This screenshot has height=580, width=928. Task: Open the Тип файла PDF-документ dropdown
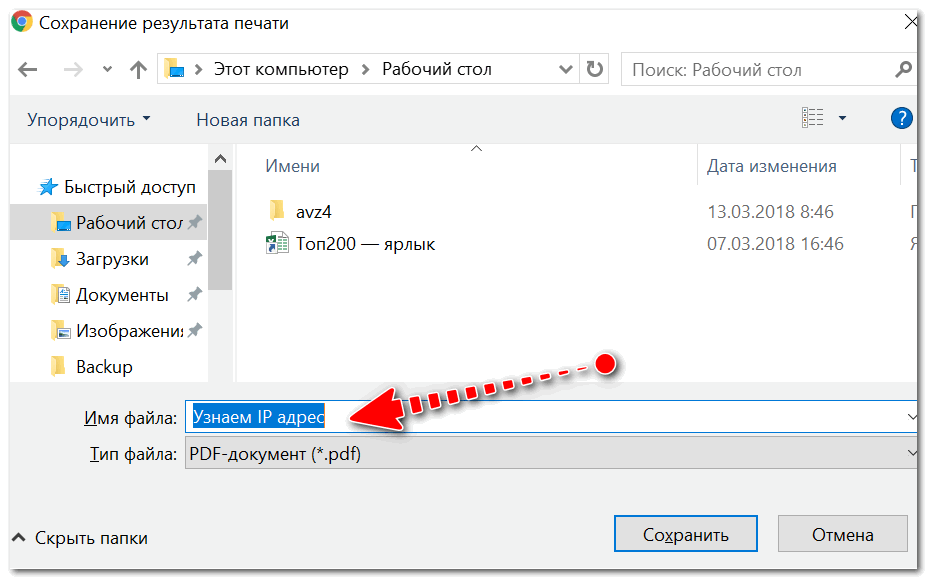tap(551, 454)
